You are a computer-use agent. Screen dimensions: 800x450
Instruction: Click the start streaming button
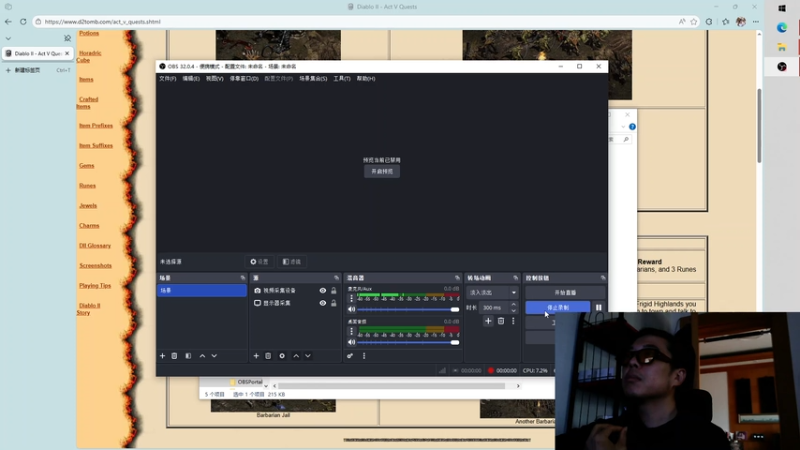click(x=565, y=292)
